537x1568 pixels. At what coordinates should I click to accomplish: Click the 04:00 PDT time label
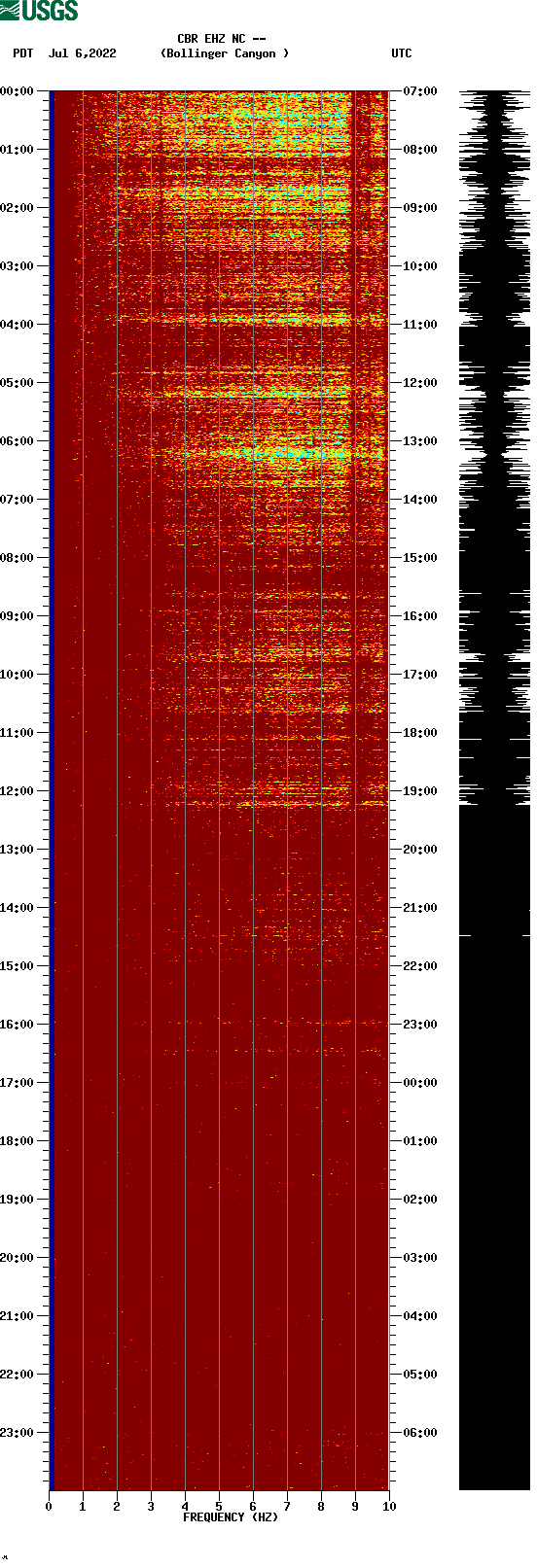(18, 324)
